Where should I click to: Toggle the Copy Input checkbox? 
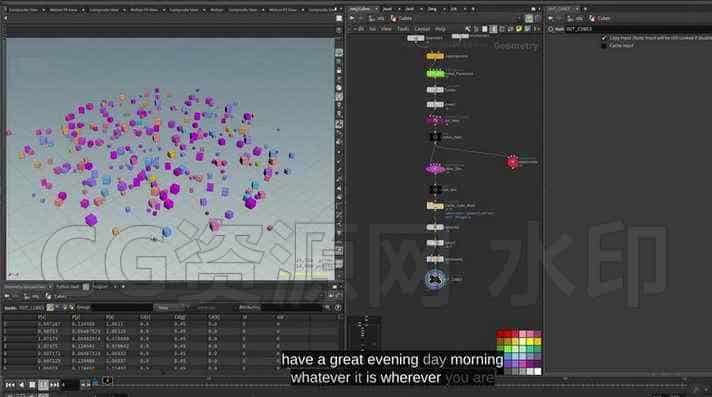(604, 38)
